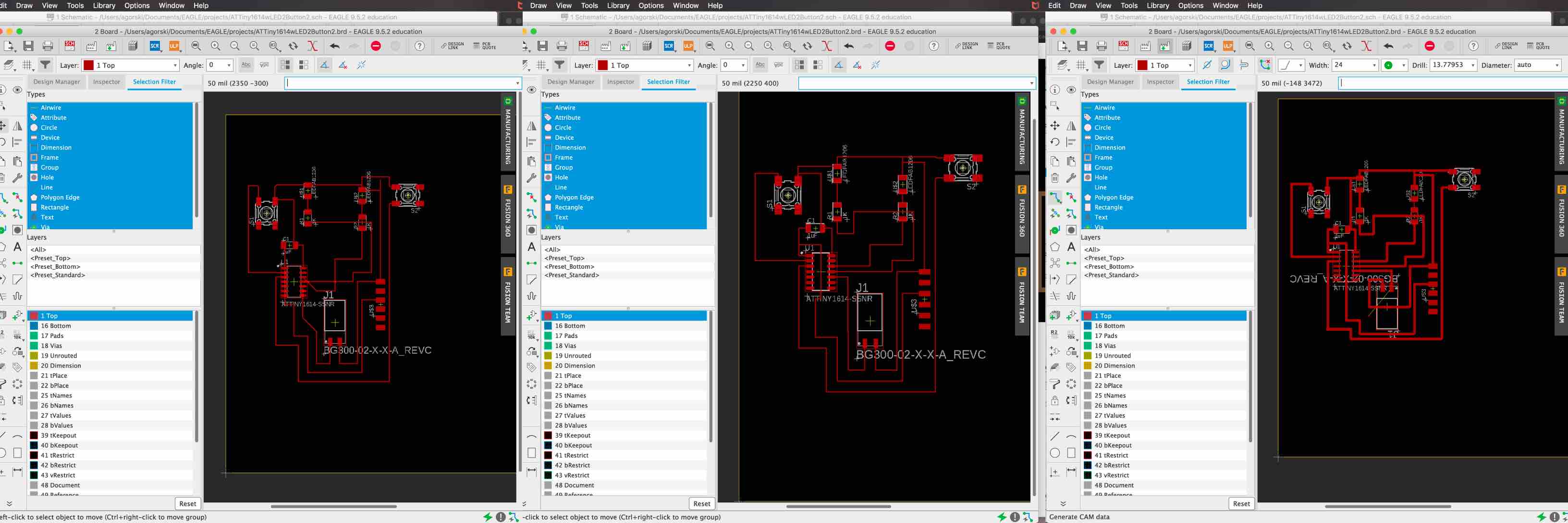Open wire bend style dropdown, right window

pyautogui.click(x=1290, y=65)
